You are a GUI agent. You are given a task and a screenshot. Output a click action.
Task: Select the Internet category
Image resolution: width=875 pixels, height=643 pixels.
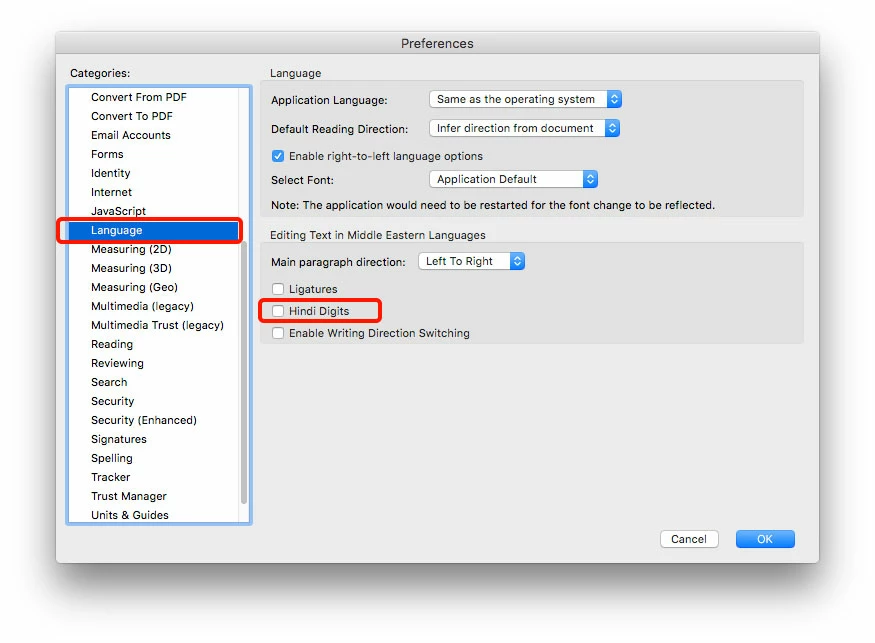153,192
